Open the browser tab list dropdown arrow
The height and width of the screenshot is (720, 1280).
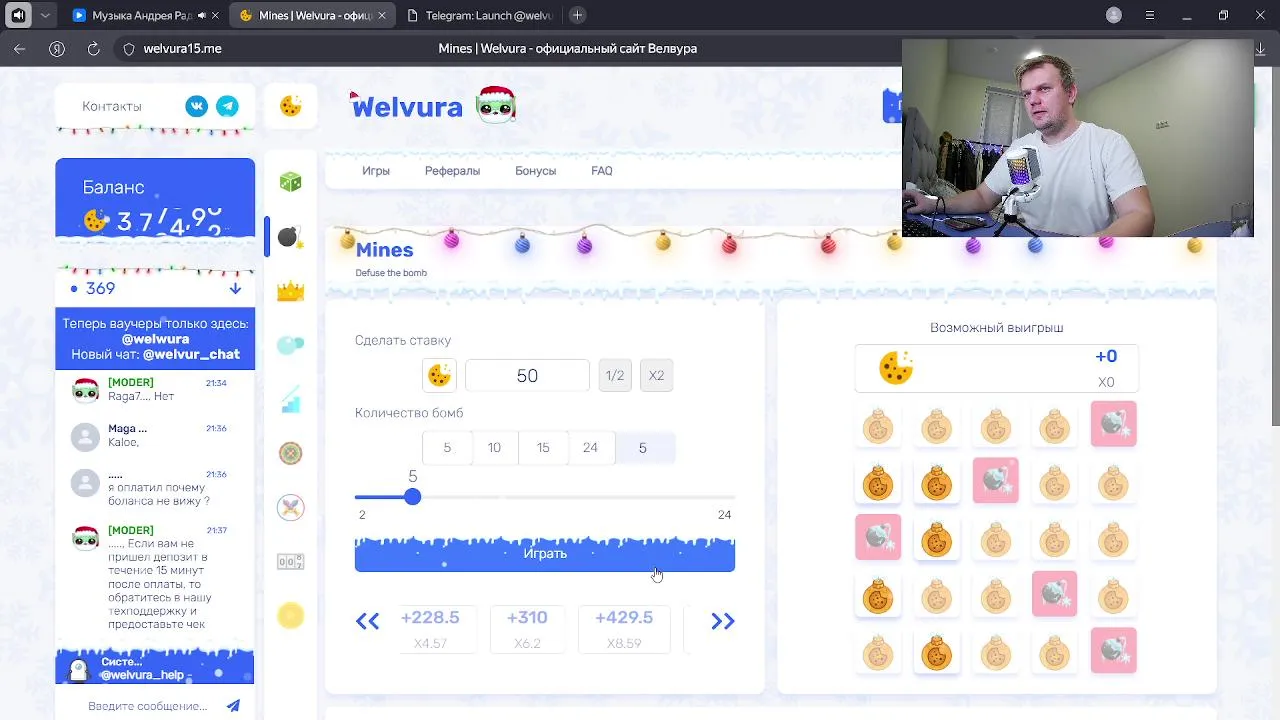(x=45, y=15)
